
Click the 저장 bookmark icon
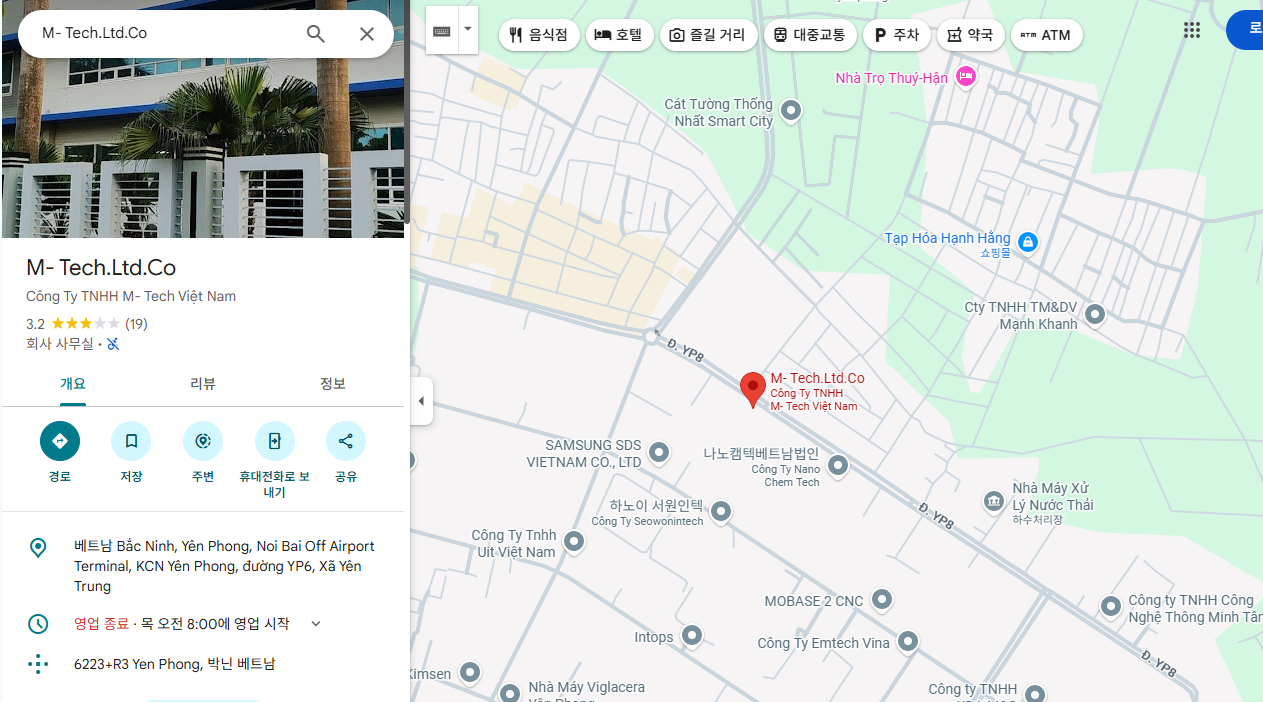(x=131, y=441)
